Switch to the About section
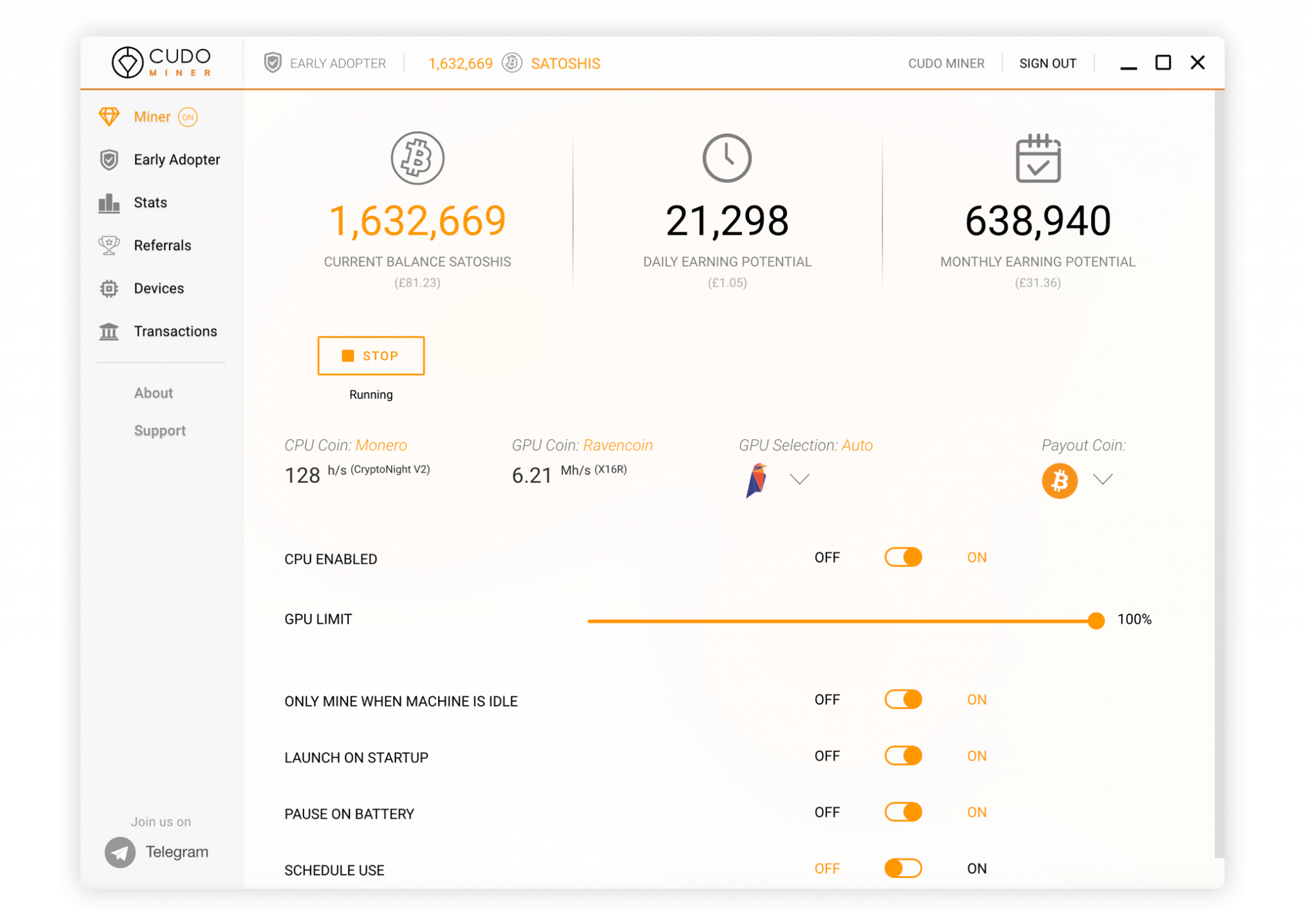 click(x=153, y=393)
